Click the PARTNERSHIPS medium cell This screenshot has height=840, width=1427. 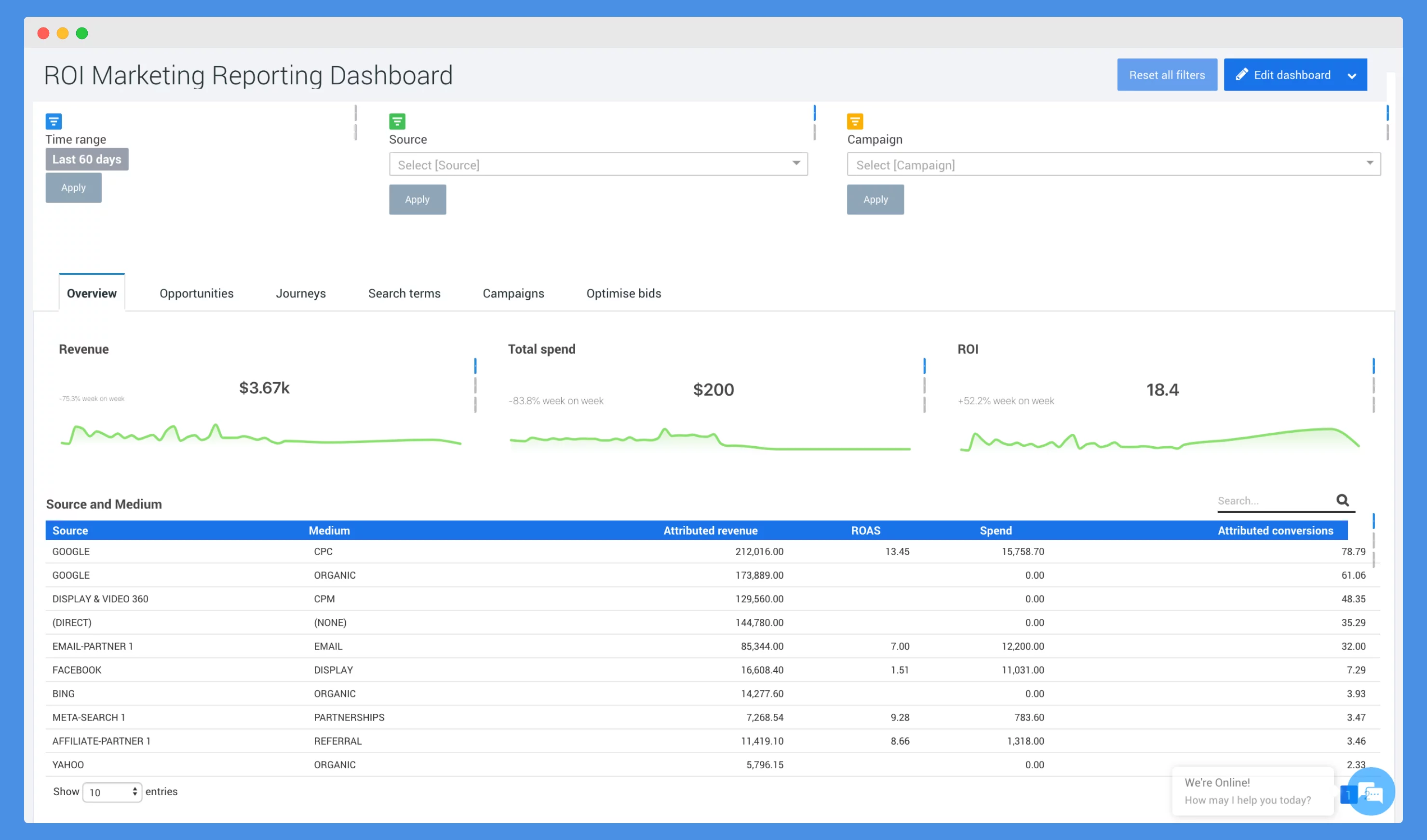pyautogui.click(x=350, y=718)
